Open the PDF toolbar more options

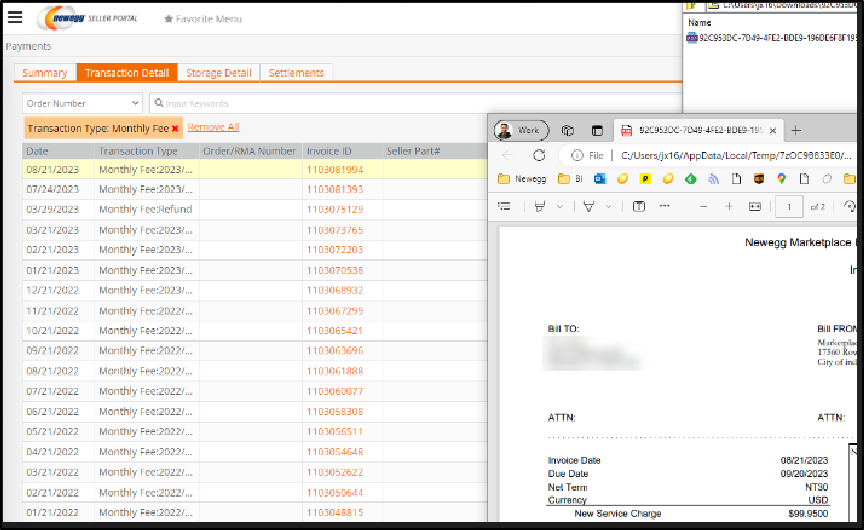pos(665,206)
